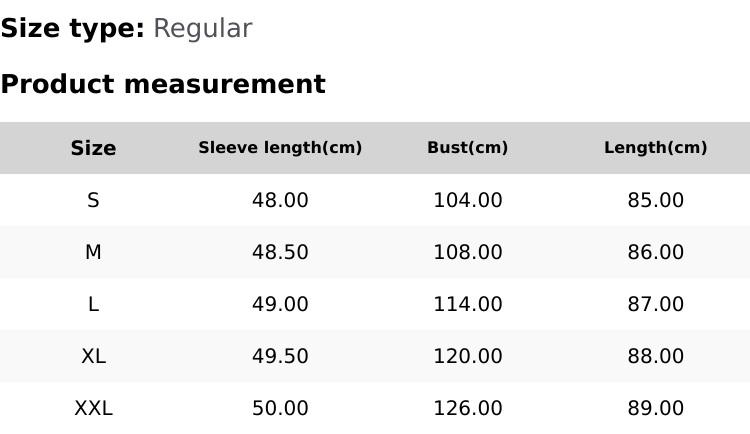Click the Bust(cm) column header

[467, 148]
